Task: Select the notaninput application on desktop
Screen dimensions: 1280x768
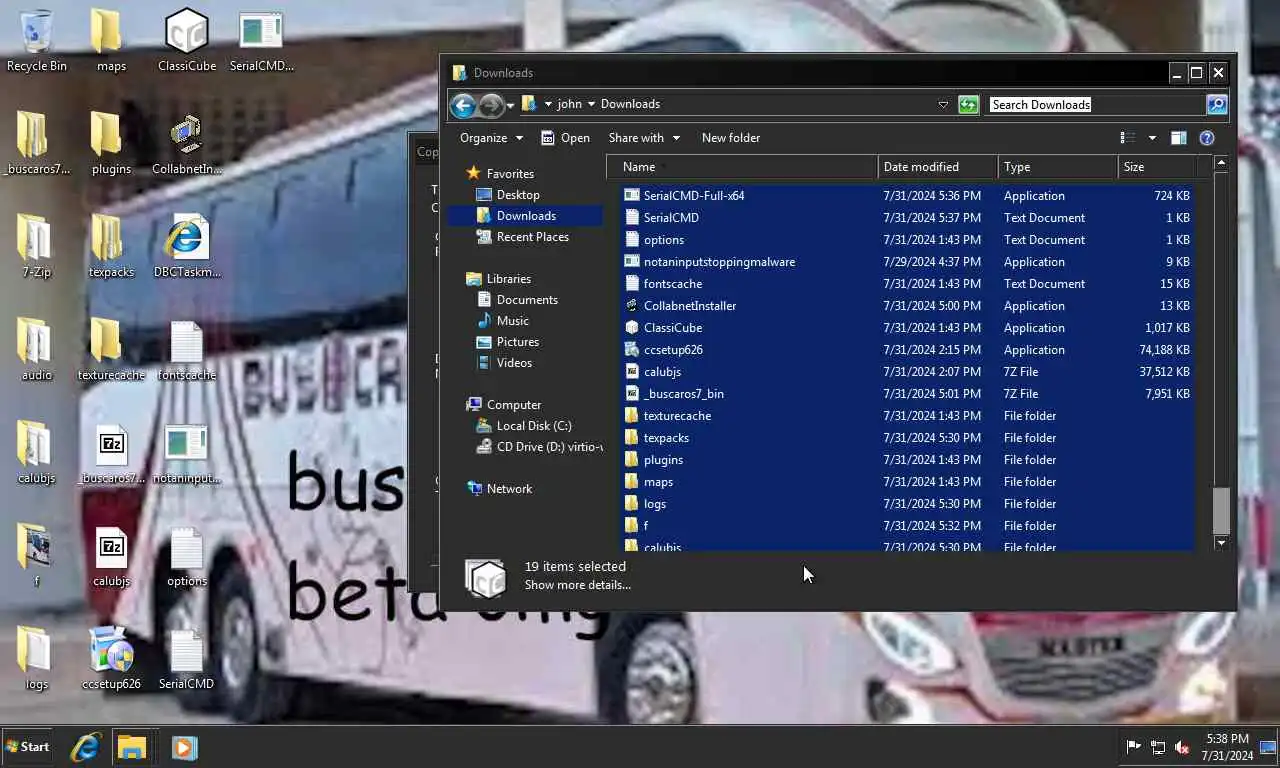Action: point(187,454)
